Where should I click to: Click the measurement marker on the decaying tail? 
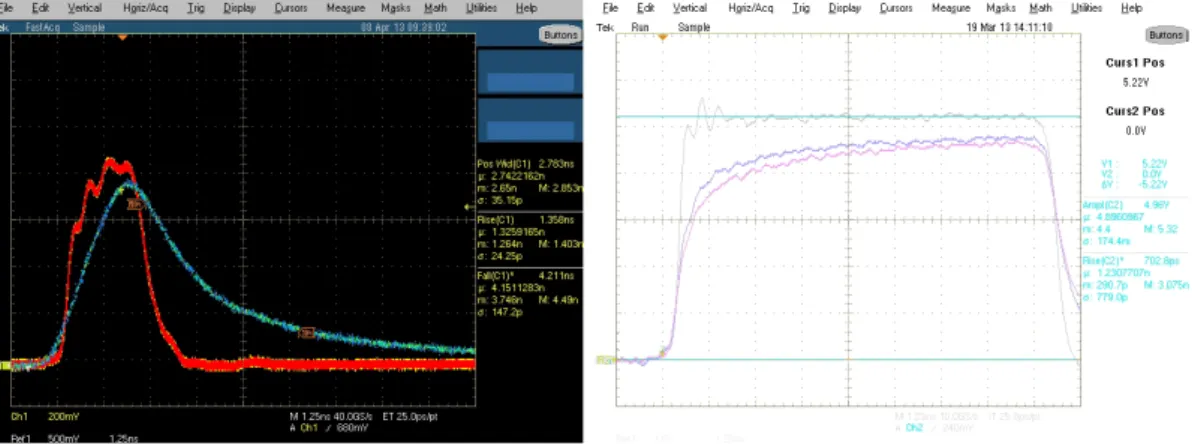(307, 332)
